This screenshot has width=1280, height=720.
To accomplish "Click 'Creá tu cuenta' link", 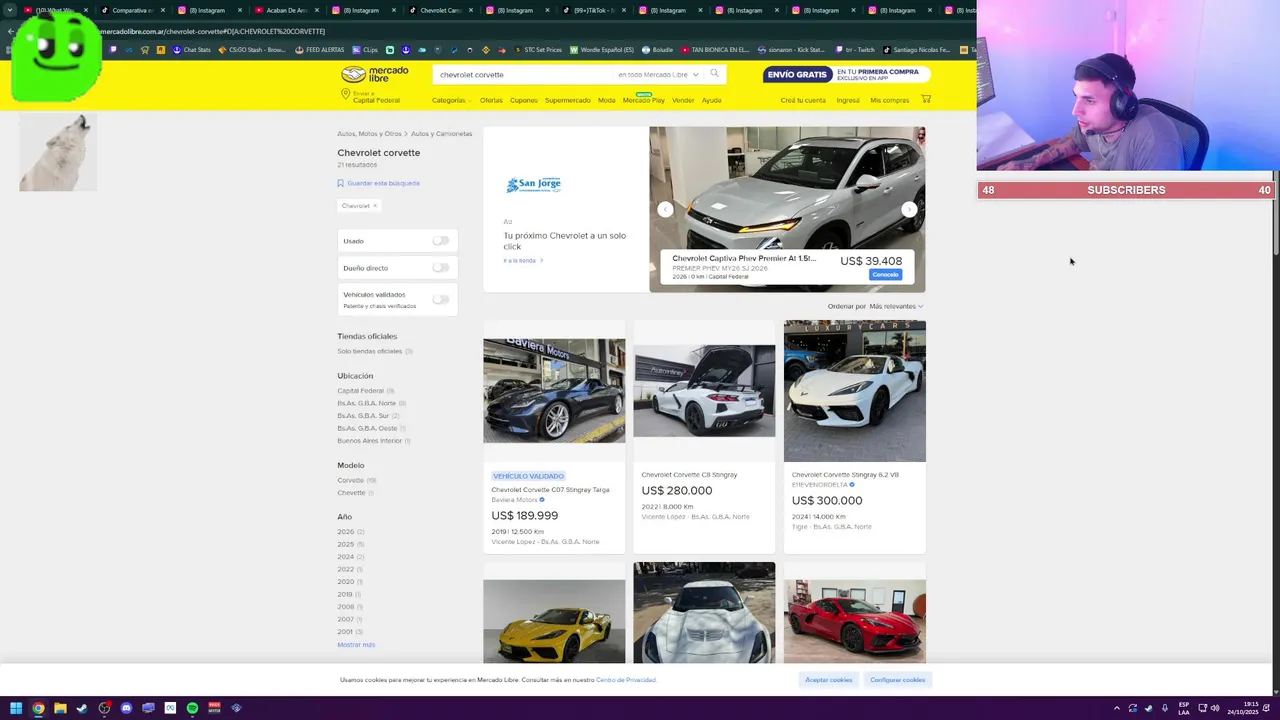I will (x=803, y=100).
